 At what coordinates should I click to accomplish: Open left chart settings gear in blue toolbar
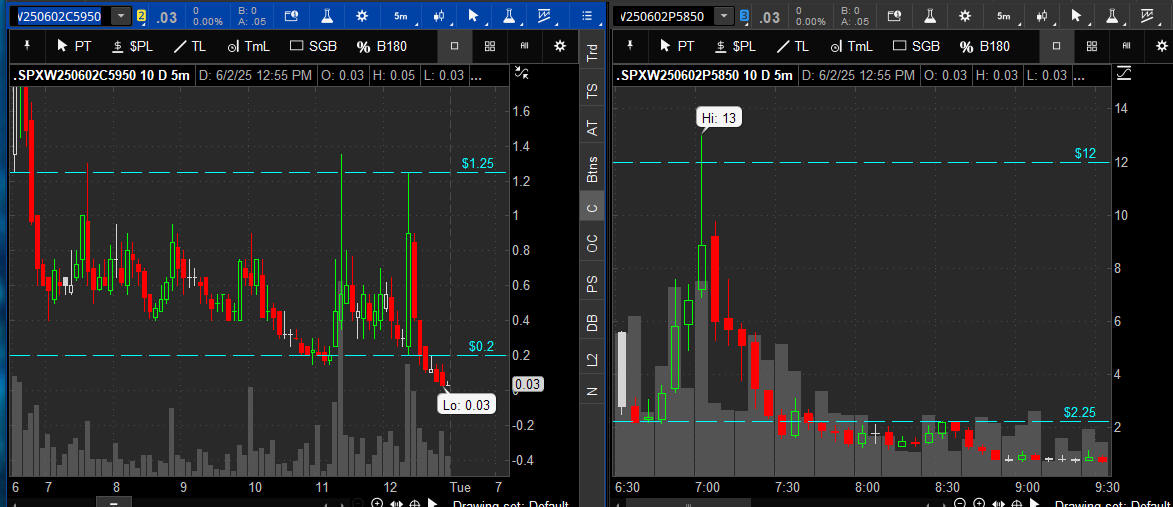point(362,16)
